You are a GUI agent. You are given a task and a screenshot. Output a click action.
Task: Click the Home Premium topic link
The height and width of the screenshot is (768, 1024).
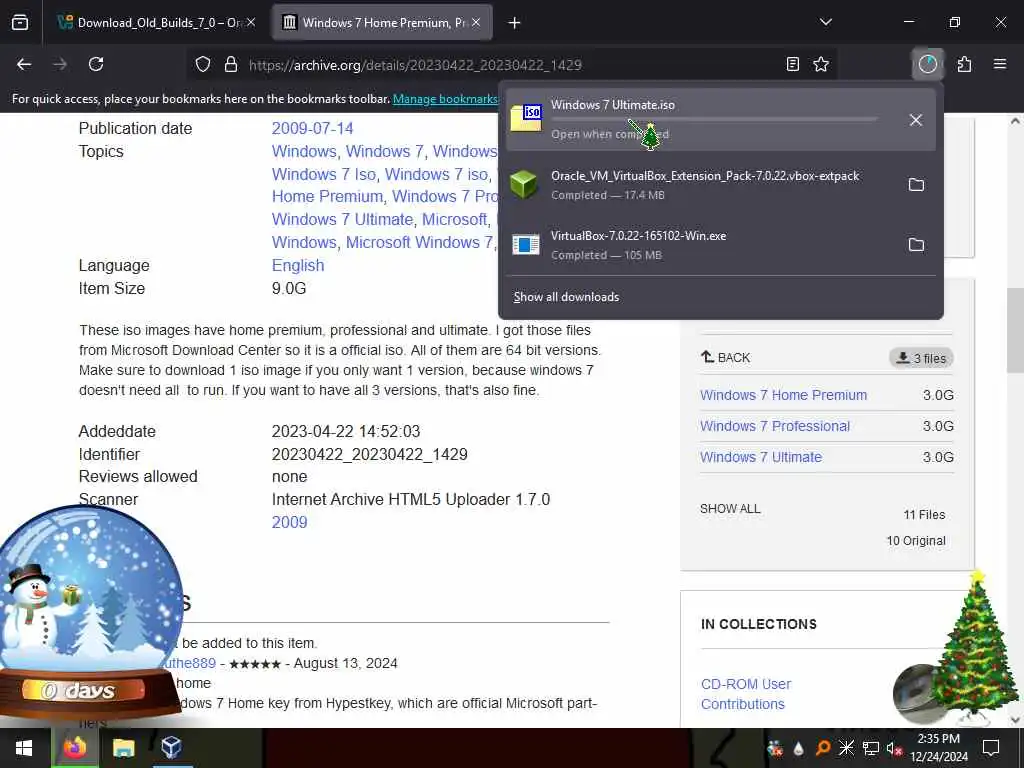[327, 197]
